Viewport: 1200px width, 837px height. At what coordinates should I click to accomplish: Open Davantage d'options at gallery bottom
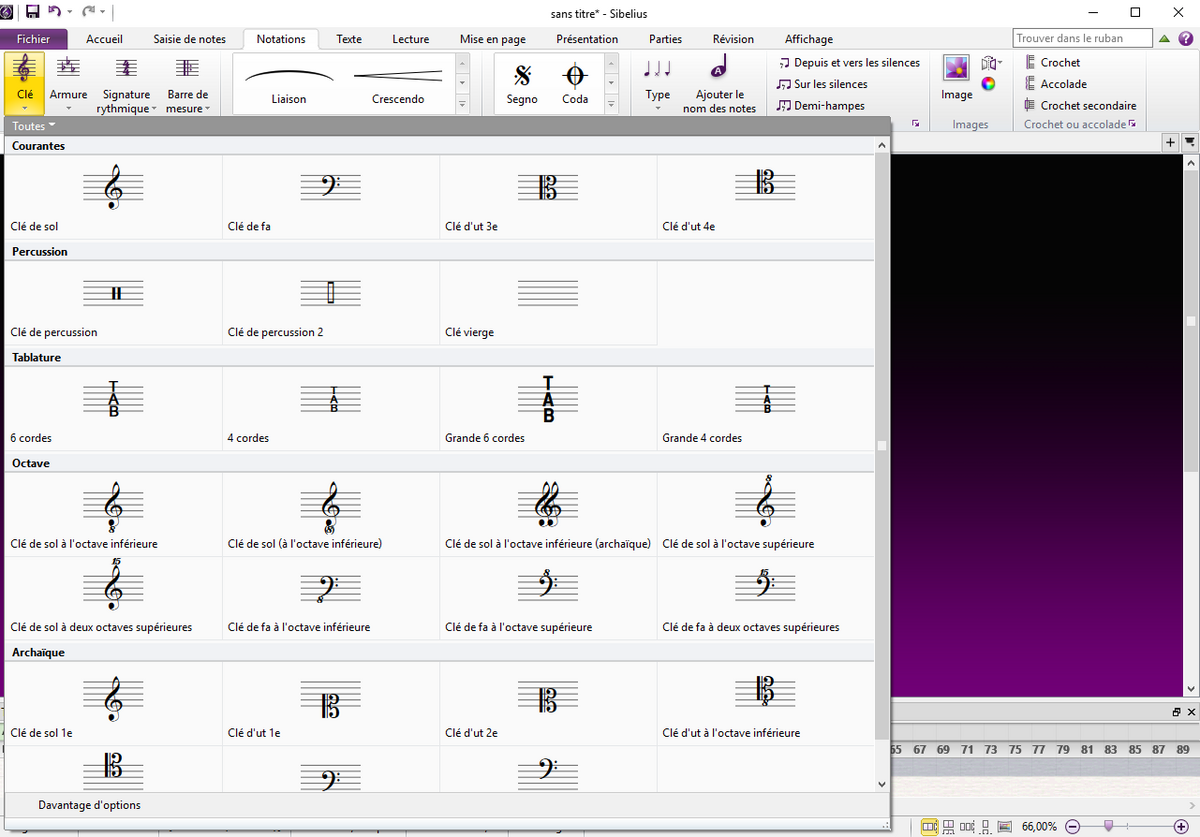[89, 805]
